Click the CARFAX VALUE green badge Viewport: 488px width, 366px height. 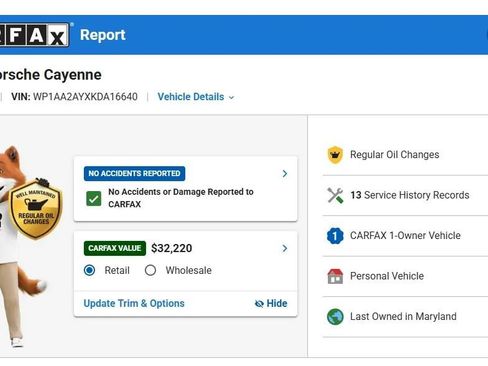coord(115,248)
